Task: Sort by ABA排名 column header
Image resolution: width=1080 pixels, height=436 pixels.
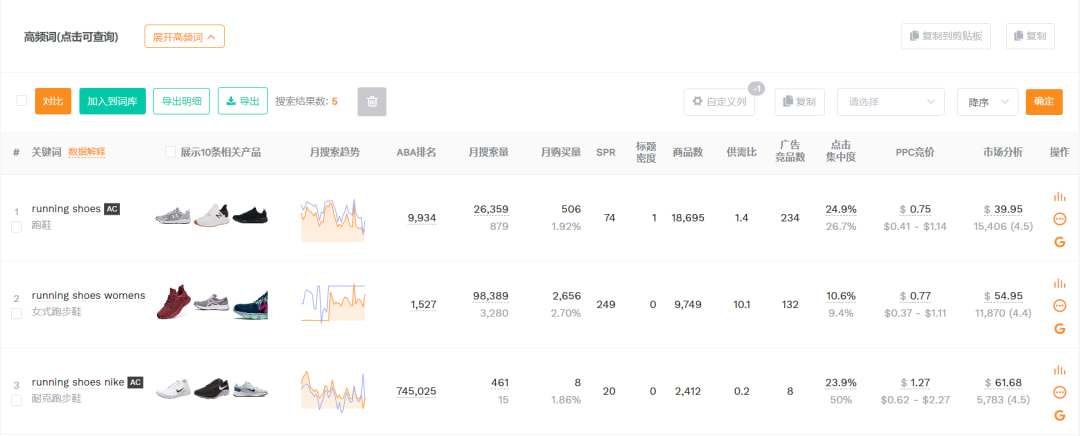Action: 416,152
